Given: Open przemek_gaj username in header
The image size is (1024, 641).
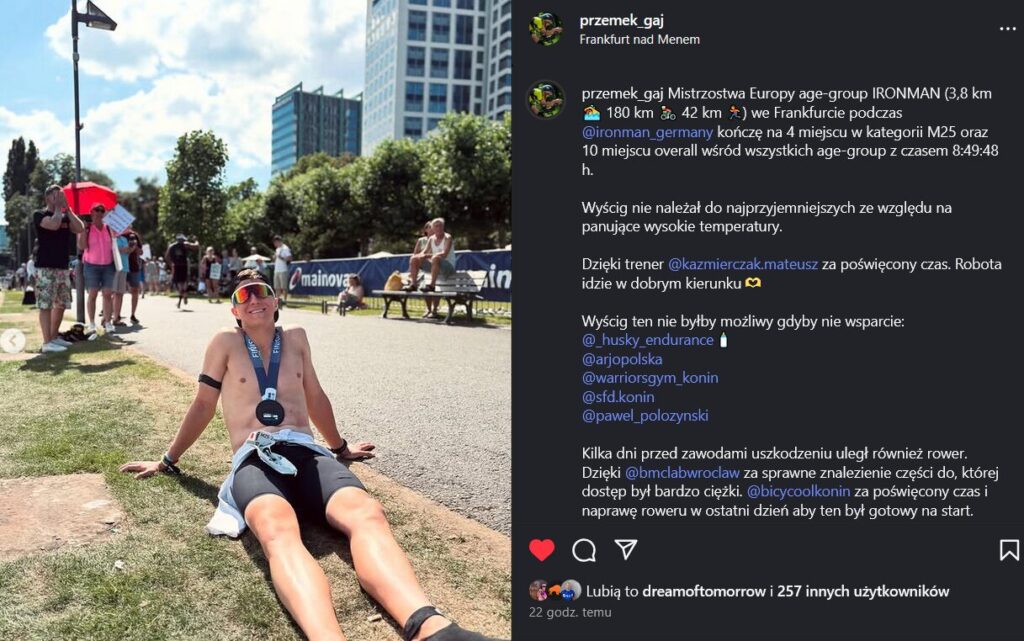Looking at the screenshot, I should tap(622, 21).
